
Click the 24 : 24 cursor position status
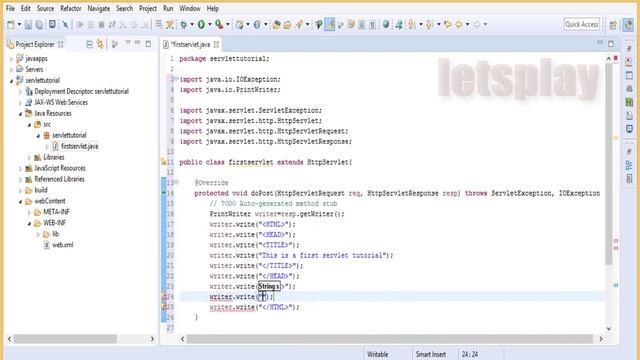click(x=470, y=354)
